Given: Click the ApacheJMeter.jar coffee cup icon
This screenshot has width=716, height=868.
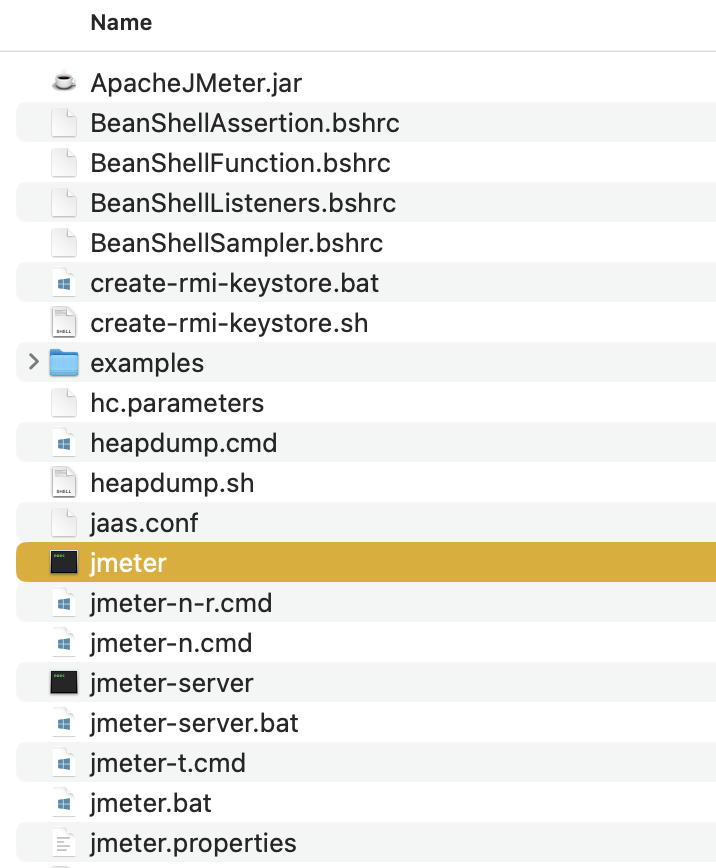Looking at the screenshot, I should [x=64, y=83].
